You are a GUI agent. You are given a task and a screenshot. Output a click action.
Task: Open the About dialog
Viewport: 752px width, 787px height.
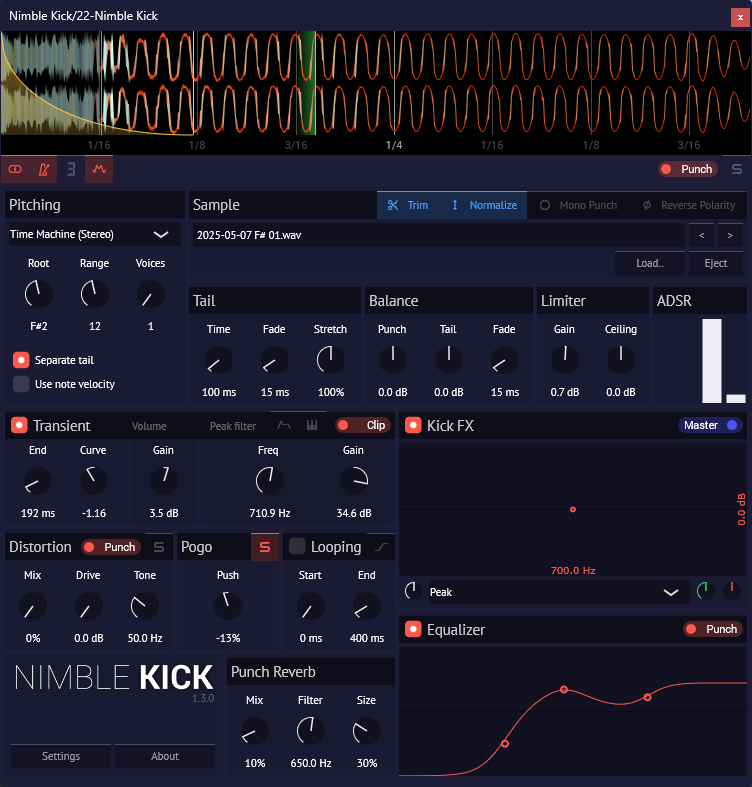(x=165, y=756)
